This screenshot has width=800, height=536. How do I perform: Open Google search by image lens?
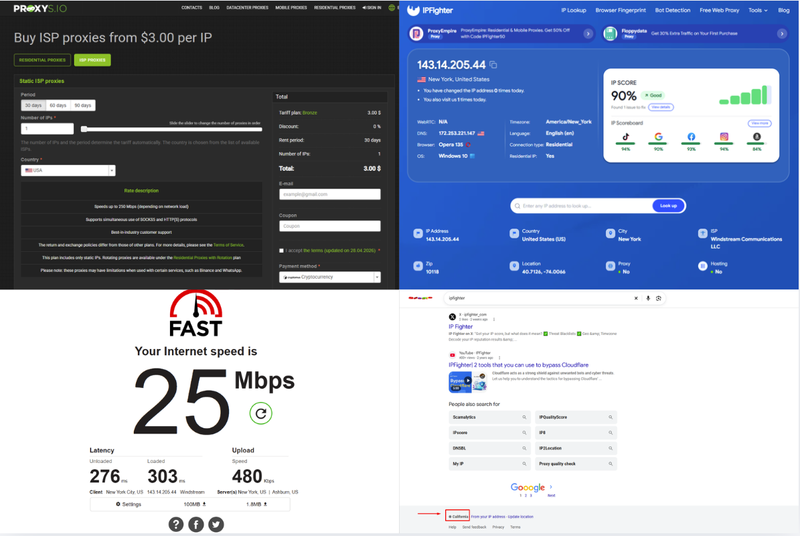(x=659, y=298)
